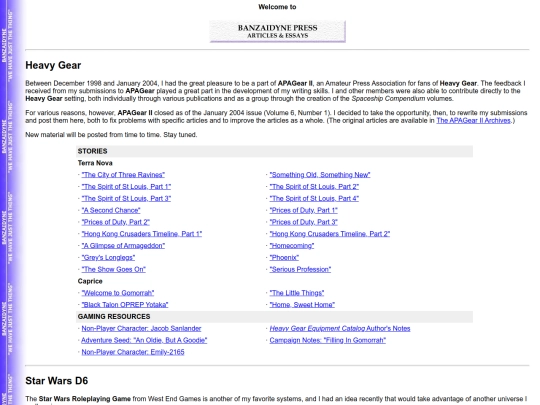
Task: Open "The Spirit of St Louis, Part 1"
Action: (x=126, y=187)
